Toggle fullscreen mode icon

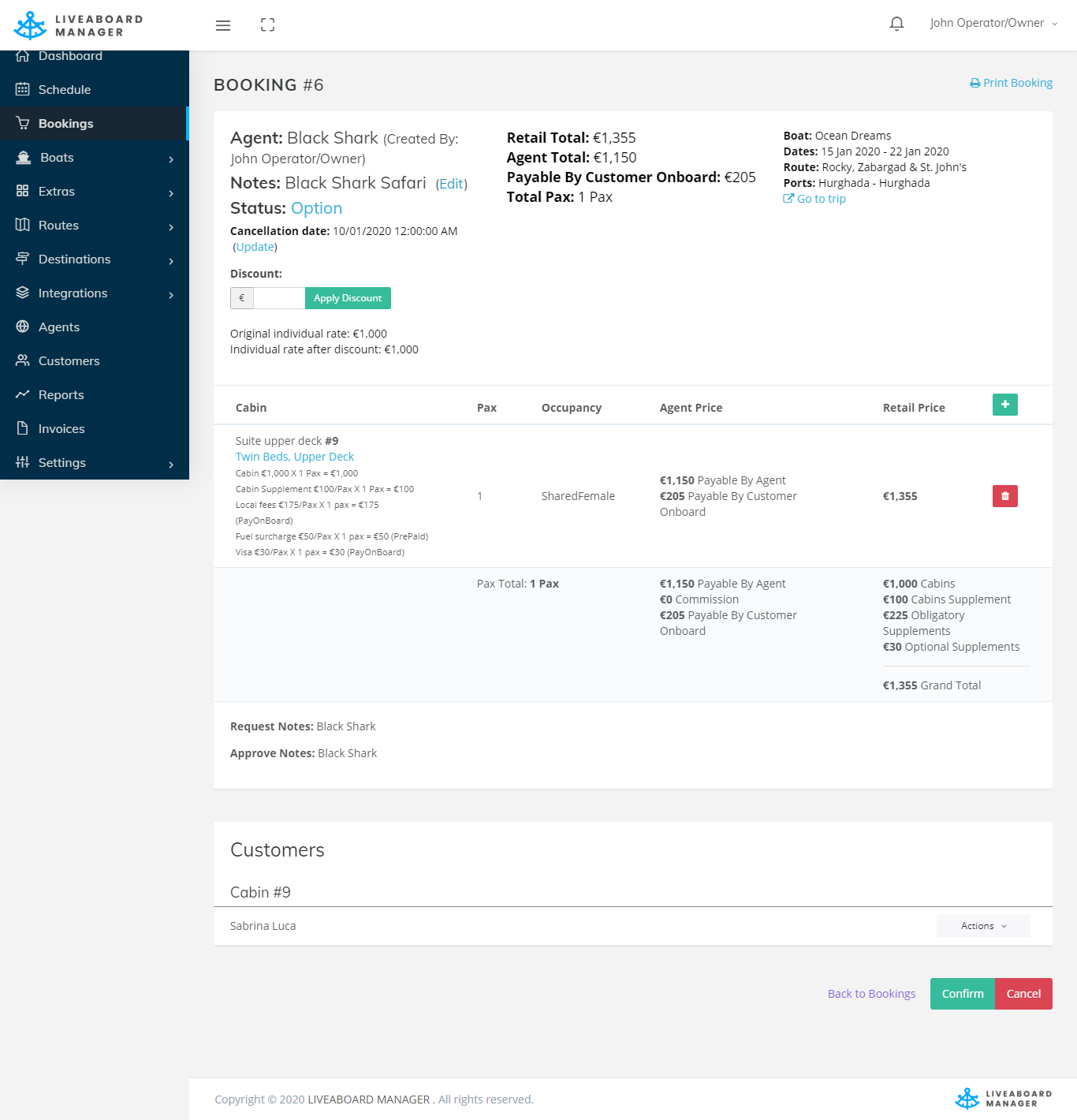(x=267, y=25)
